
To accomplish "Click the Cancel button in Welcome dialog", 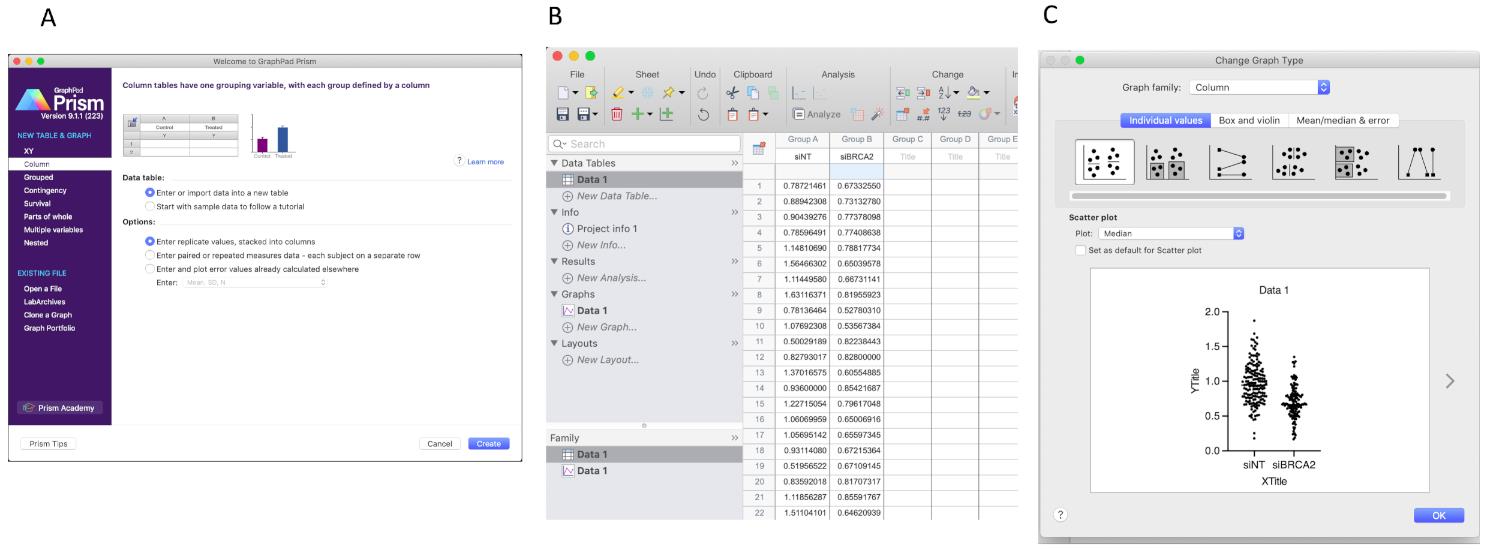I will [440, 443].
